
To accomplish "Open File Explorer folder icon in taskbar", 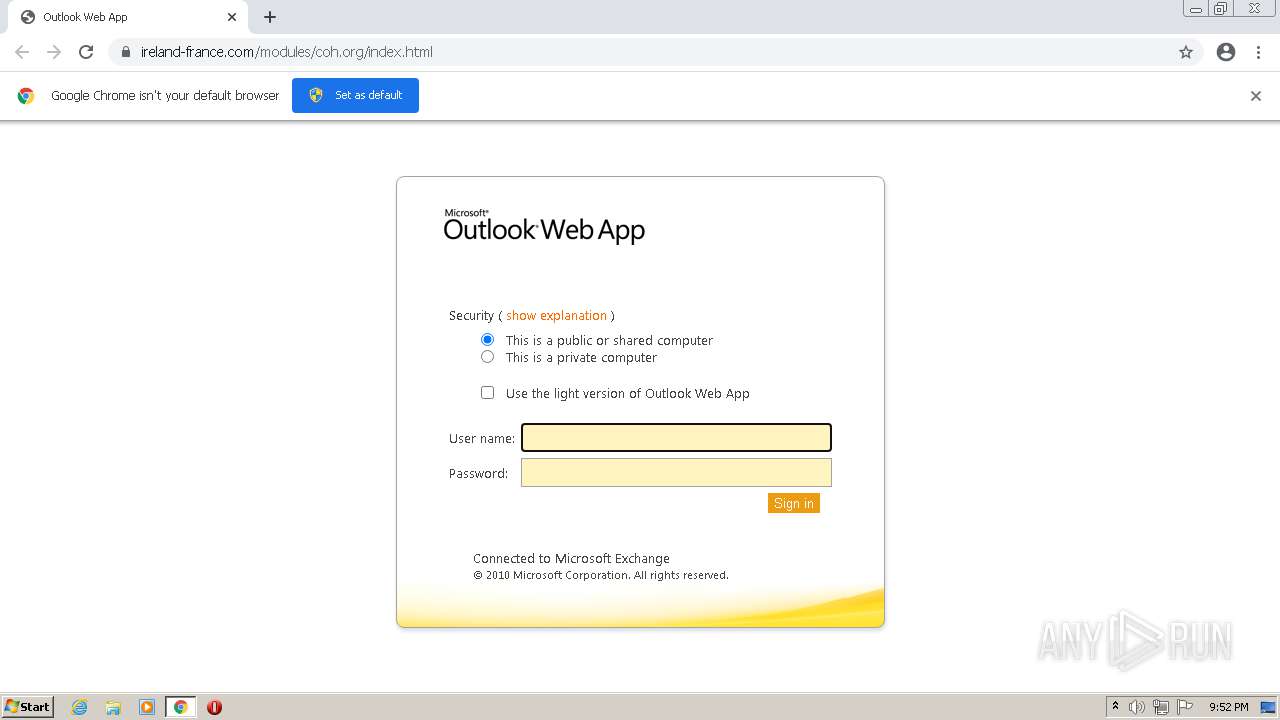I will click(113, 707).
